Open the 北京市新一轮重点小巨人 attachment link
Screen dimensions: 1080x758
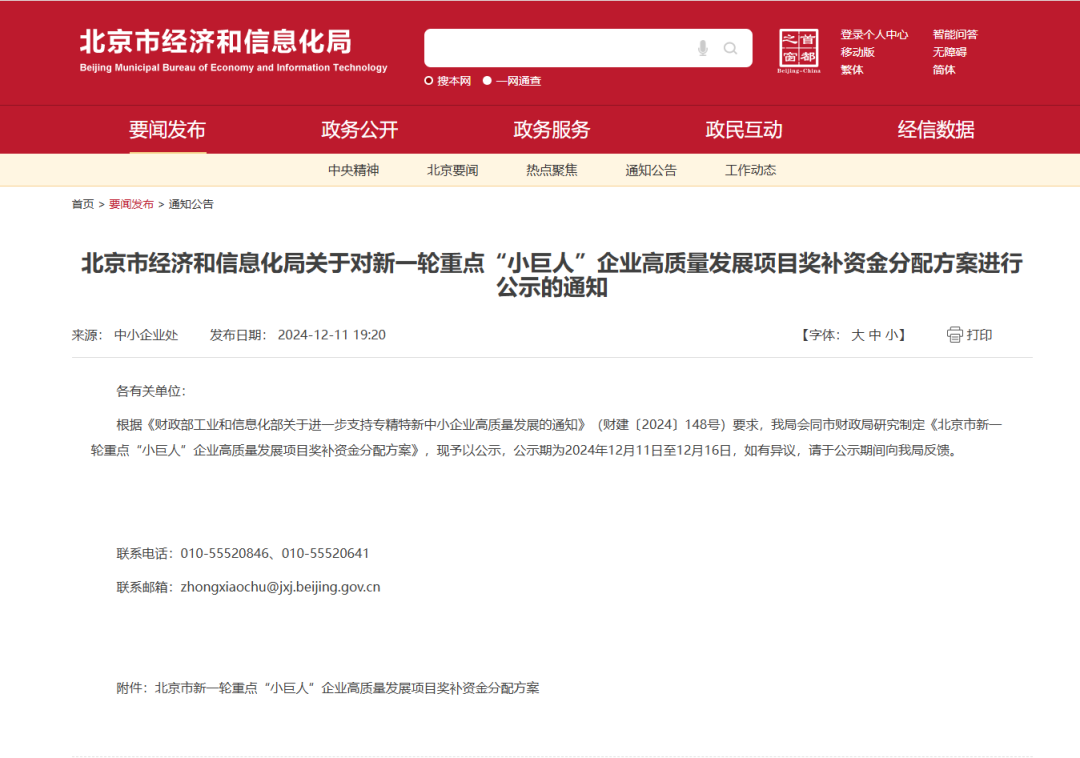coord(350,688)
